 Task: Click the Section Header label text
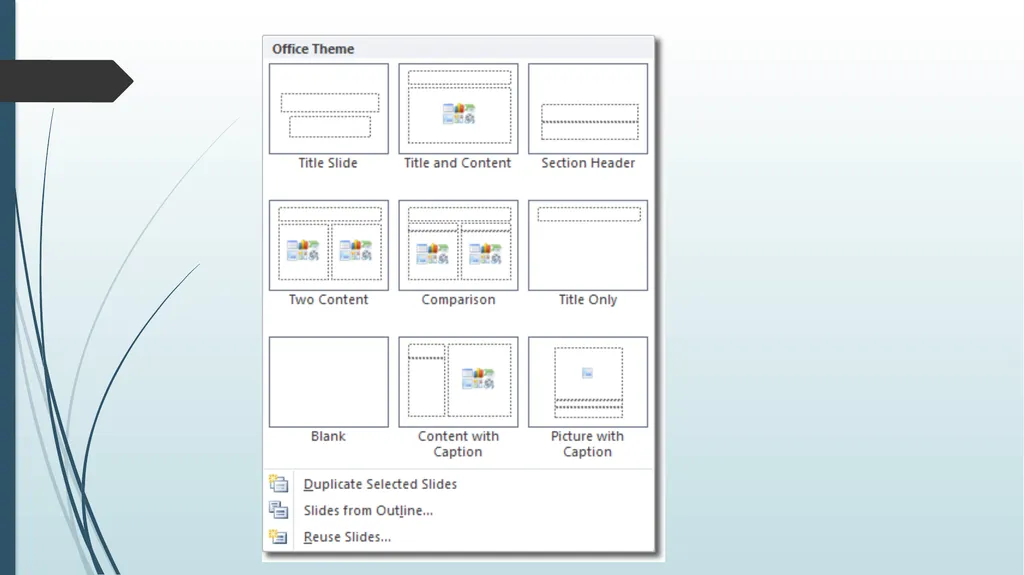tap(588, 163)
